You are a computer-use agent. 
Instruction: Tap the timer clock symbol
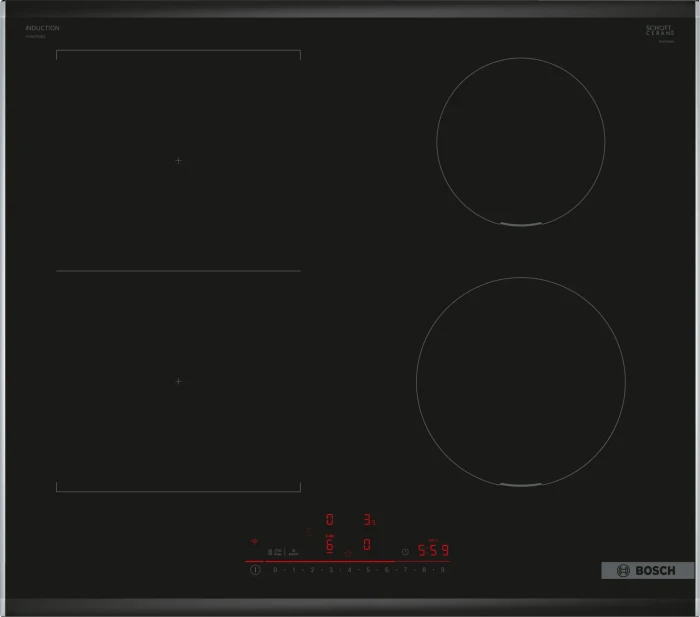tap(405, 552)
